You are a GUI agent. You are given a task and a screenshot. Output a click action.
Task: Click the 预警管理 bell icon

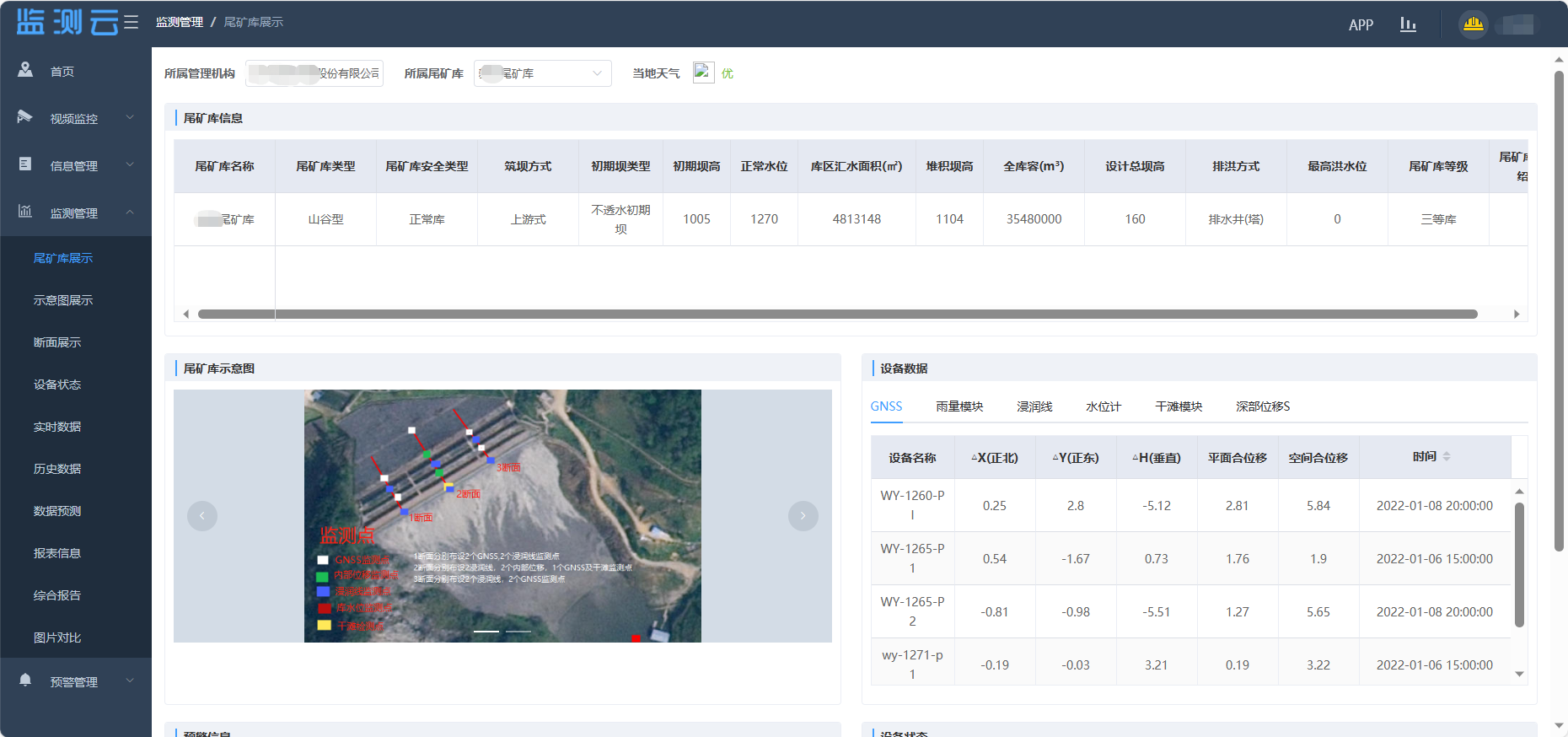25,681
